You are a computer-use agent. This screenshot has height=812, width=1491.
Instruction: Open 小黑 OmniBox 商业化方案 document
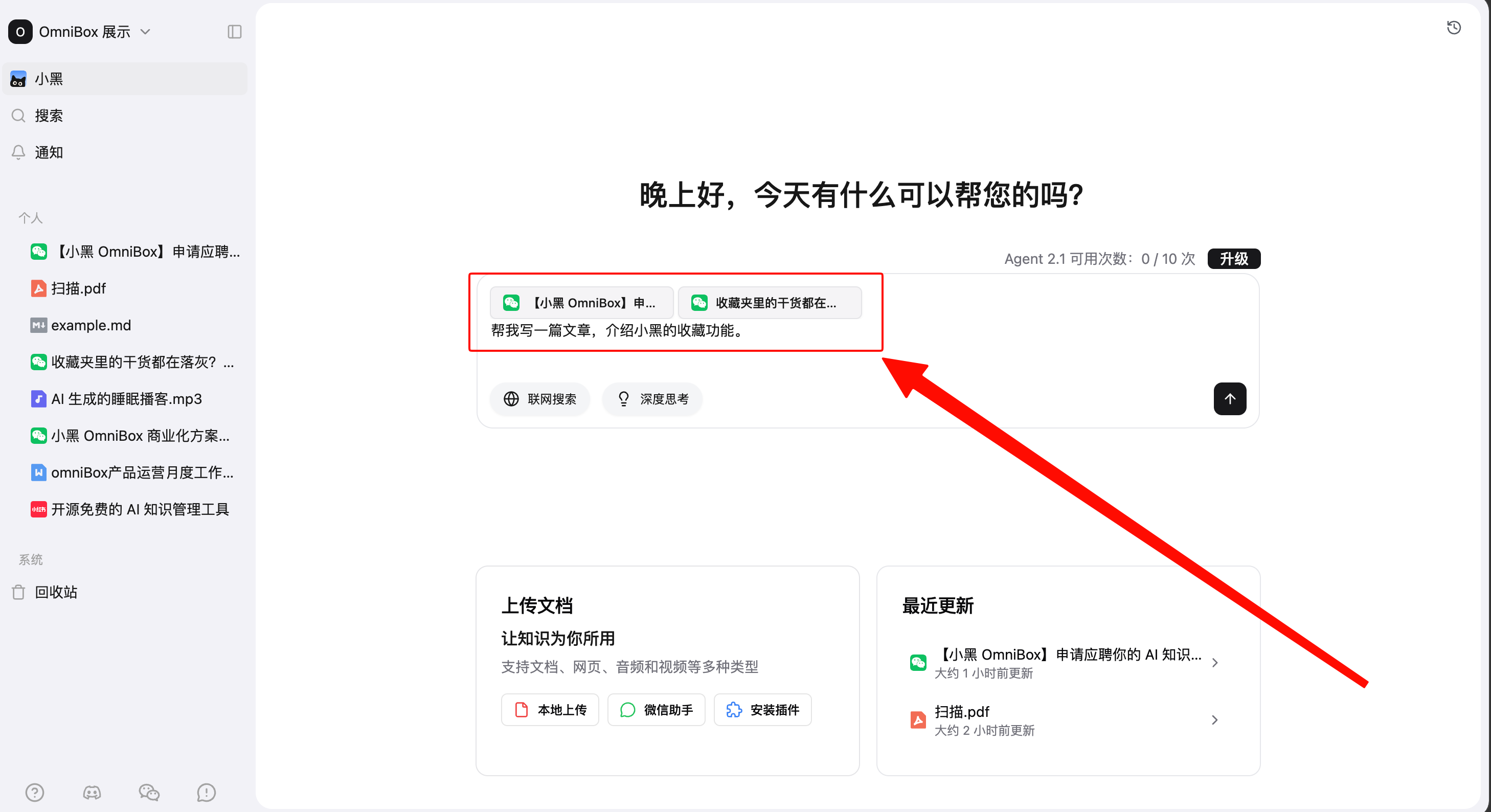135,436
